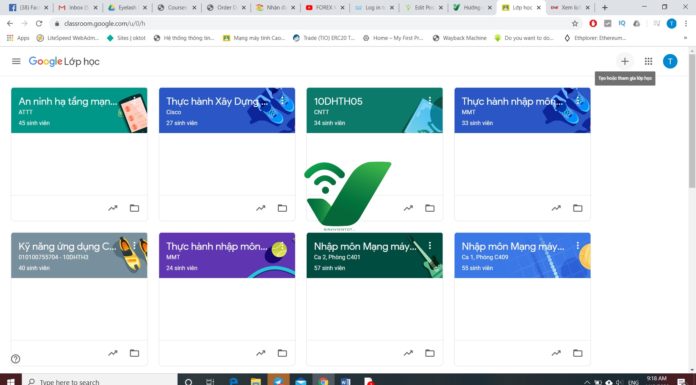Open gradebook icon on Thực hành Xây Dựng card
The height and width of the screenshot is (385, 696).
pyautogui.click(x=261, y=208)
